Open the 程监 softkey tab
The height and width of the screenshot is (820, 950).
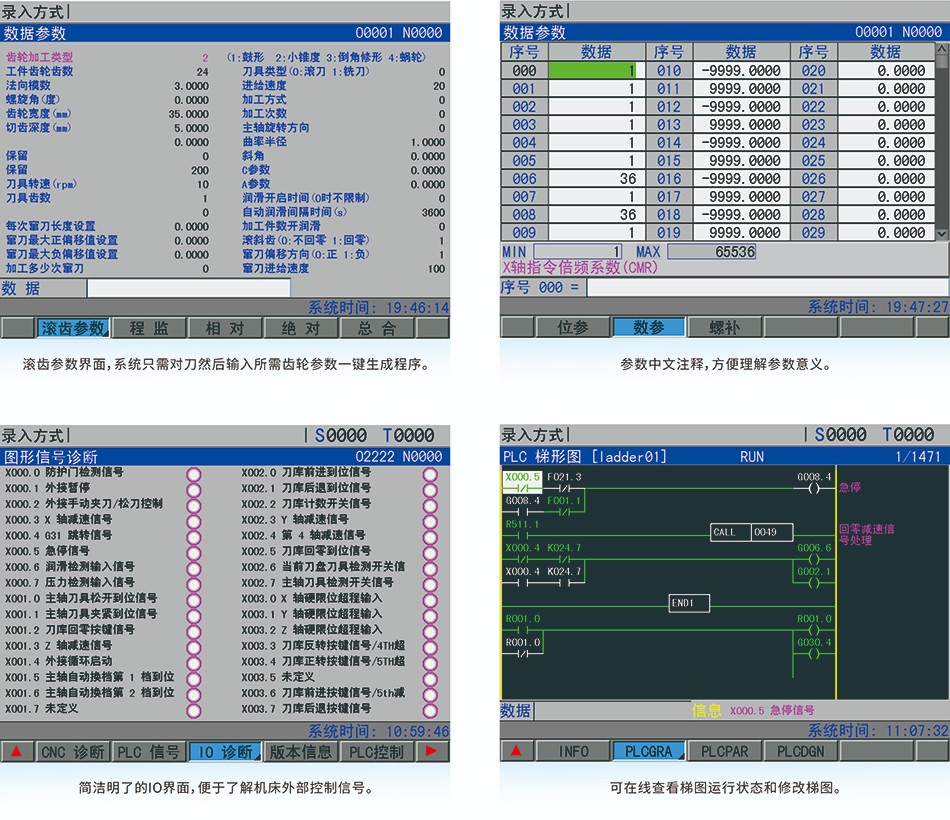click(x=148, y=328)
